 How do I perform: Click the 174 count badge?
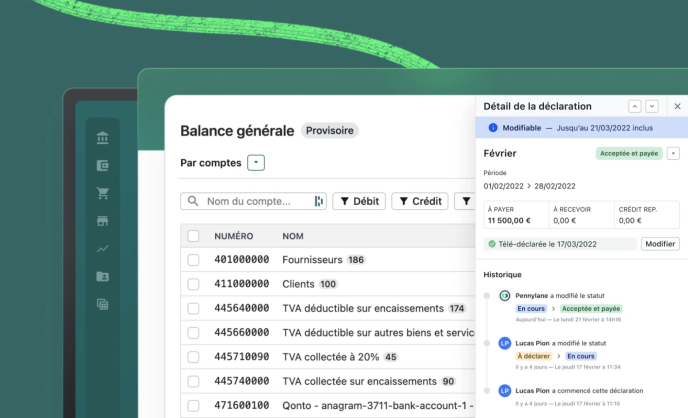[x=456, y=308]
